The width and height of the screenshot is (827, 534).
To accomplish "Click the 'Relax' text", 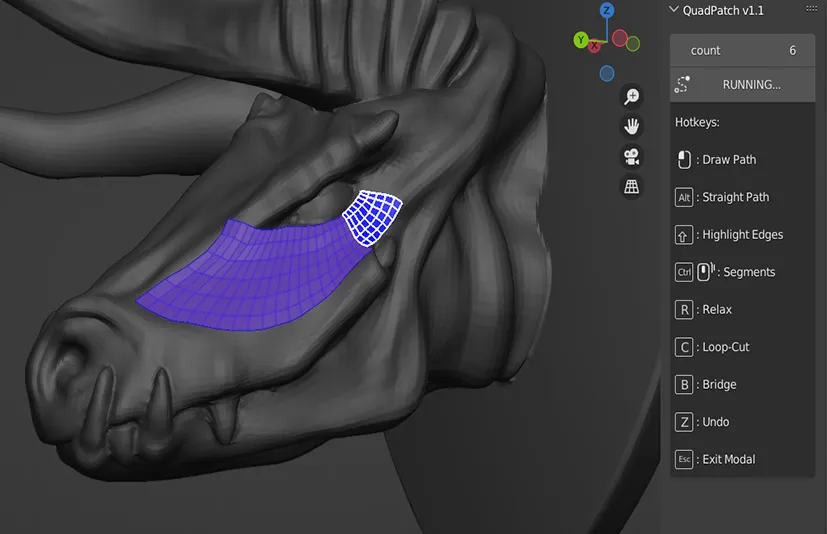I will coord(717,310).
